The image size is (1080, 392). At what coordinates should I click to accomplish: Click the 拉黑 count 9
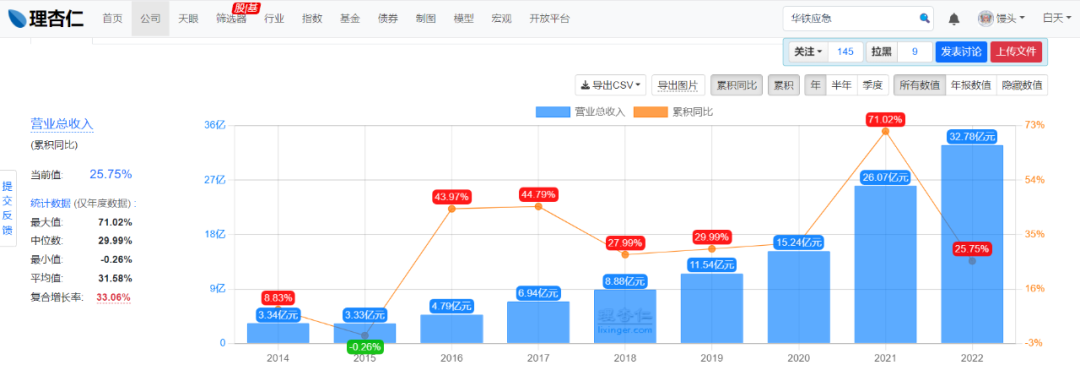point(915,52)
